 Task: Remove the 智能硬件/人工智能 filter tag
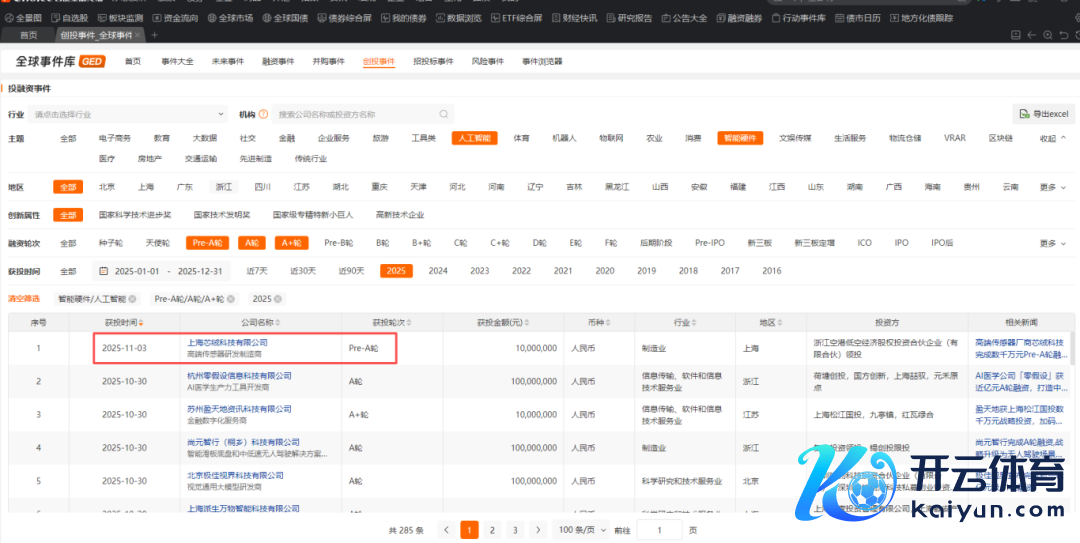coord(133,299)
